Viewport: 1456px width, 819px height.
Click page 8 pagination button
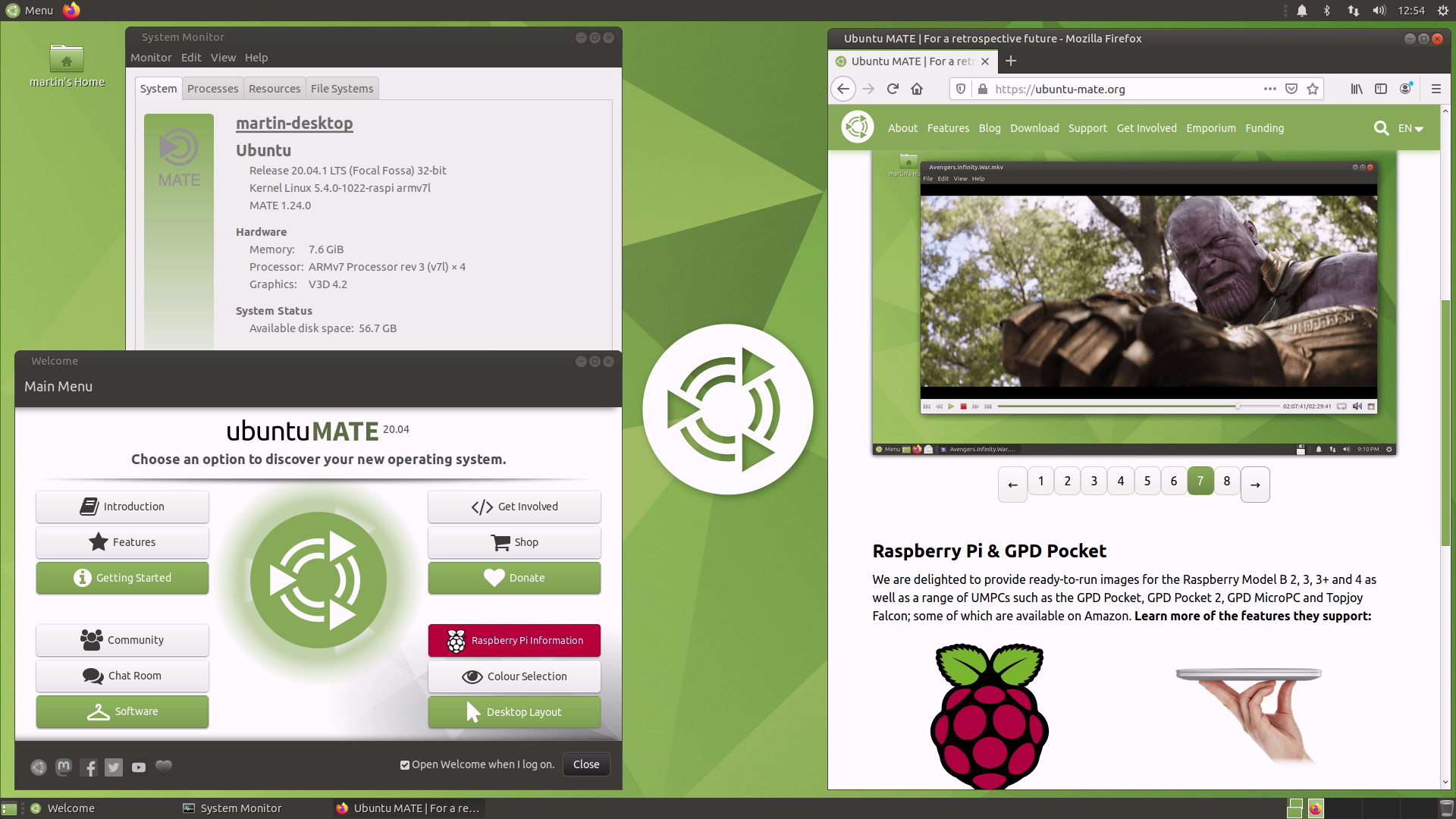click(x=1227, y=481)
